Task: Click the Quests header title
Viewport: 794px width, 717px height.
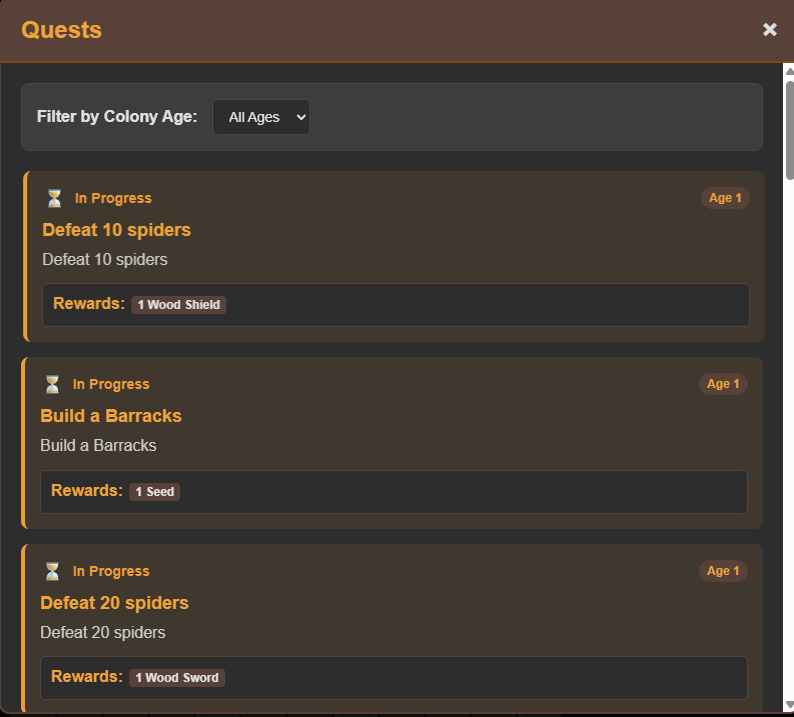Action: (62, 30)
